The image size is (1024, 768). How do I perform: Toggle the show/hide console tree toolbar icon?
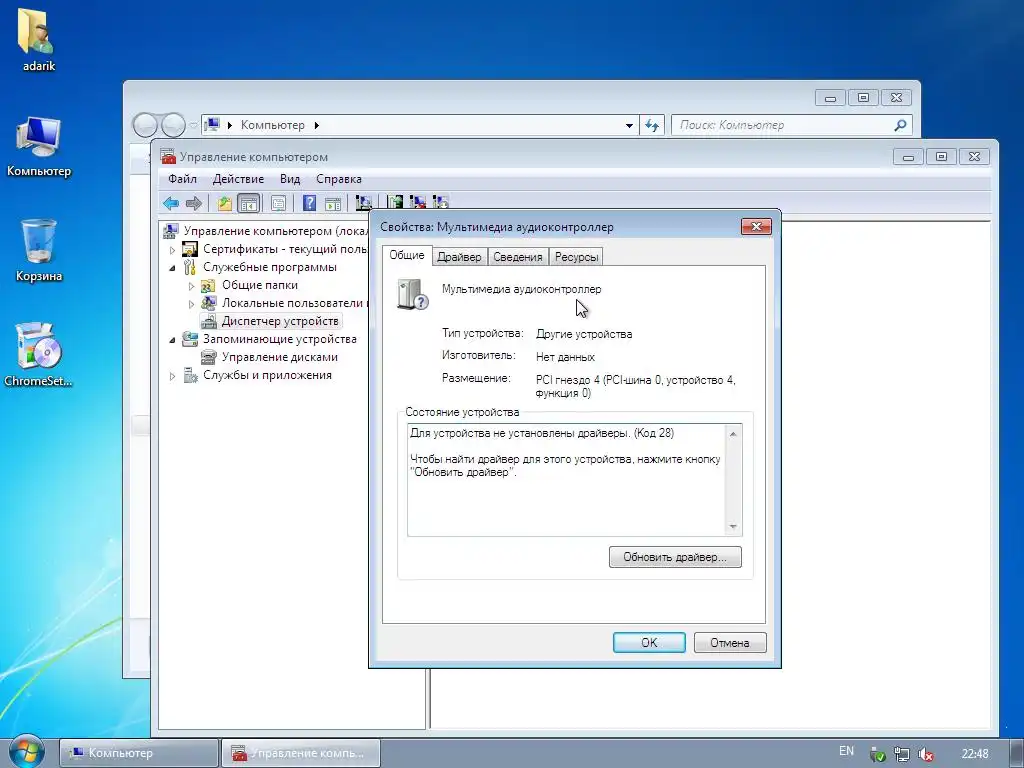249,203
